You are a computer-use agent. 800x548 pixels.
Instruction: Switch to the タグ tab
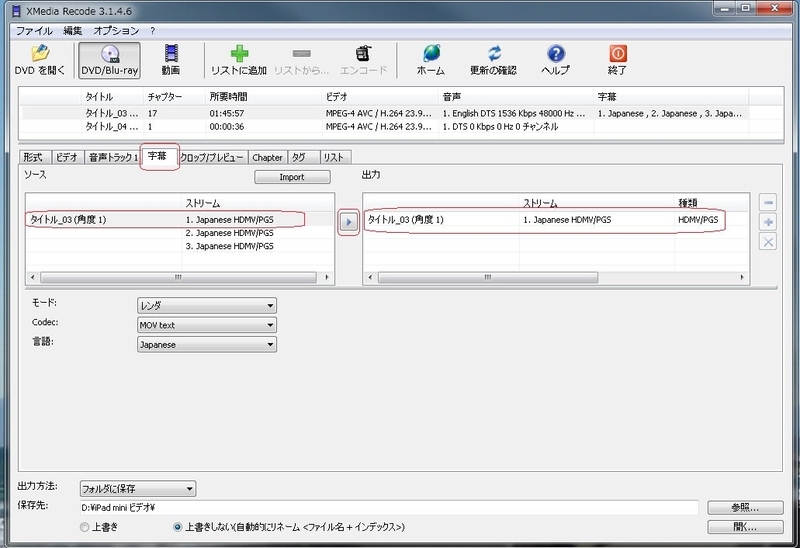click(x=303, y=157)
